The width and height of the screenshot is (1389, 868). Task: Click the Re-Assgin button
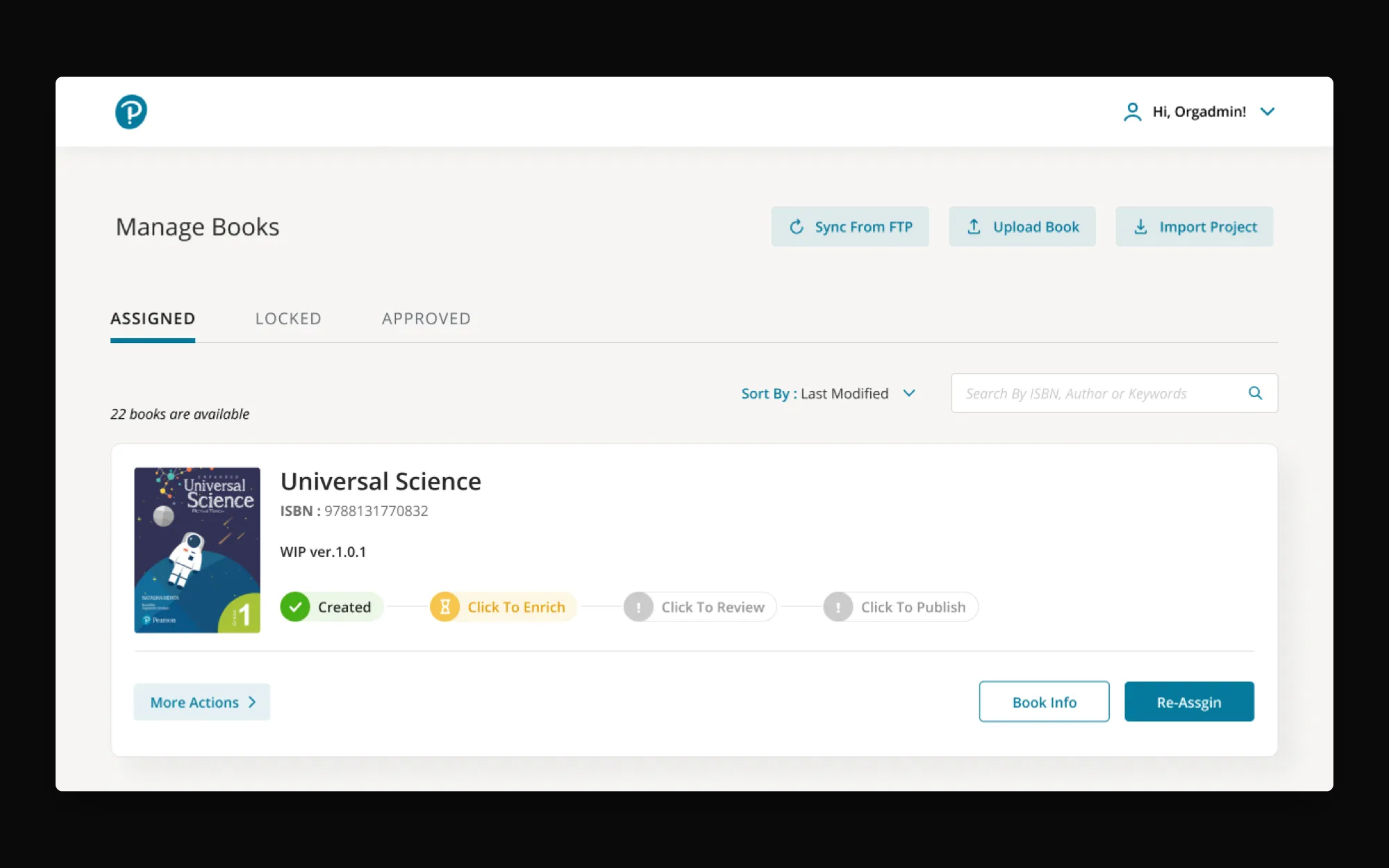(x=1189, y=701)
